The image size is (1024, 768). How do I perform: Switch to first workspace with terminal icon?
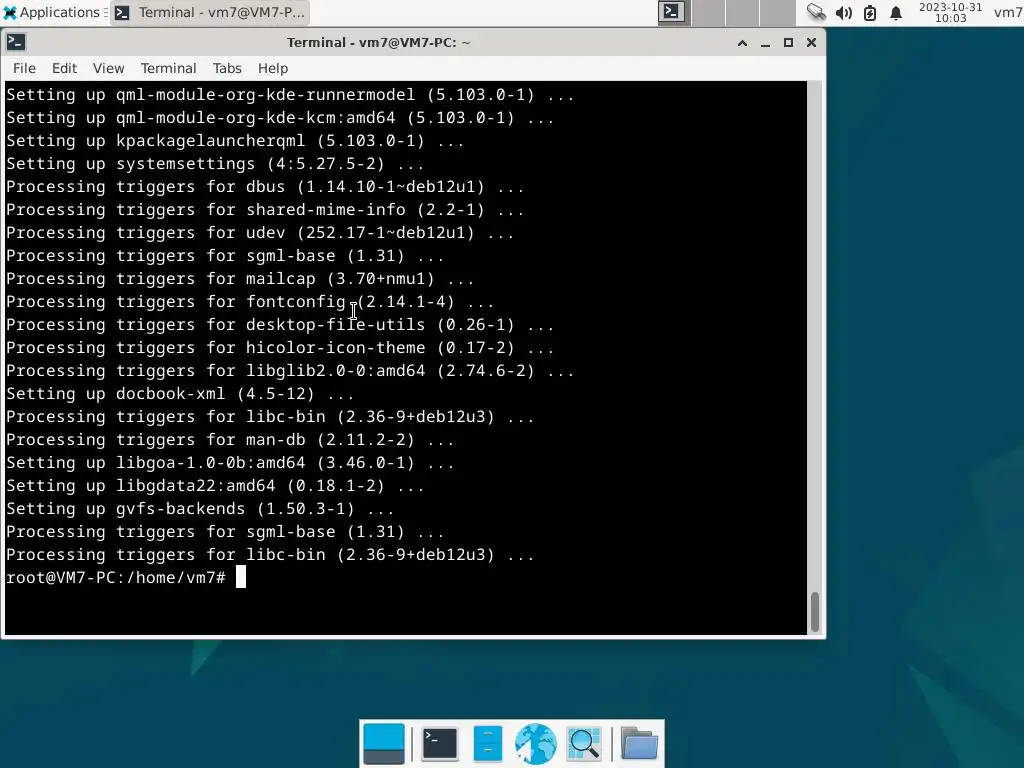point(672,12)
